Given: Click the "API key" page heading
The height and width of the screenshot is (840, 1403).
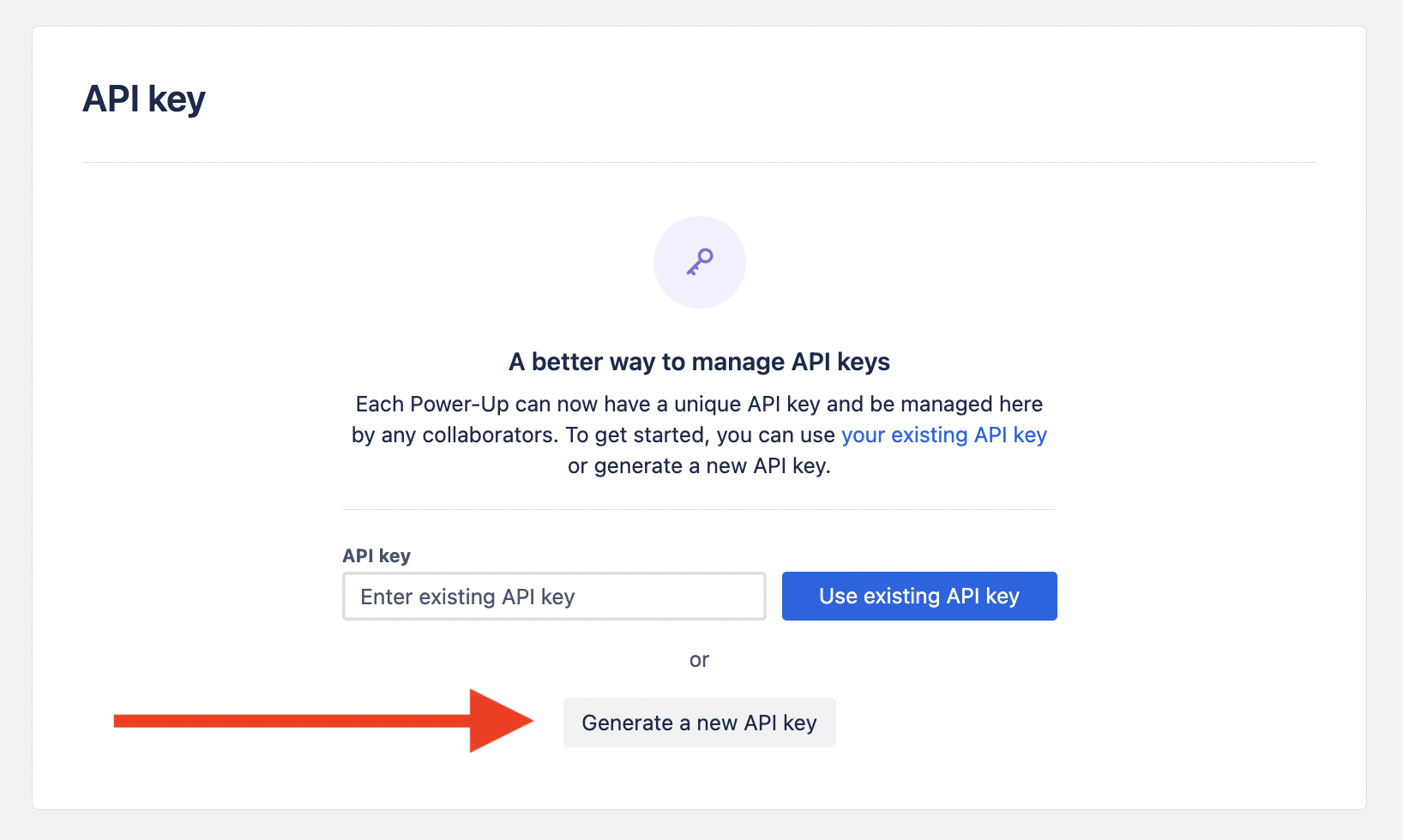Looking at the screenshot, I should pos(144,99).
